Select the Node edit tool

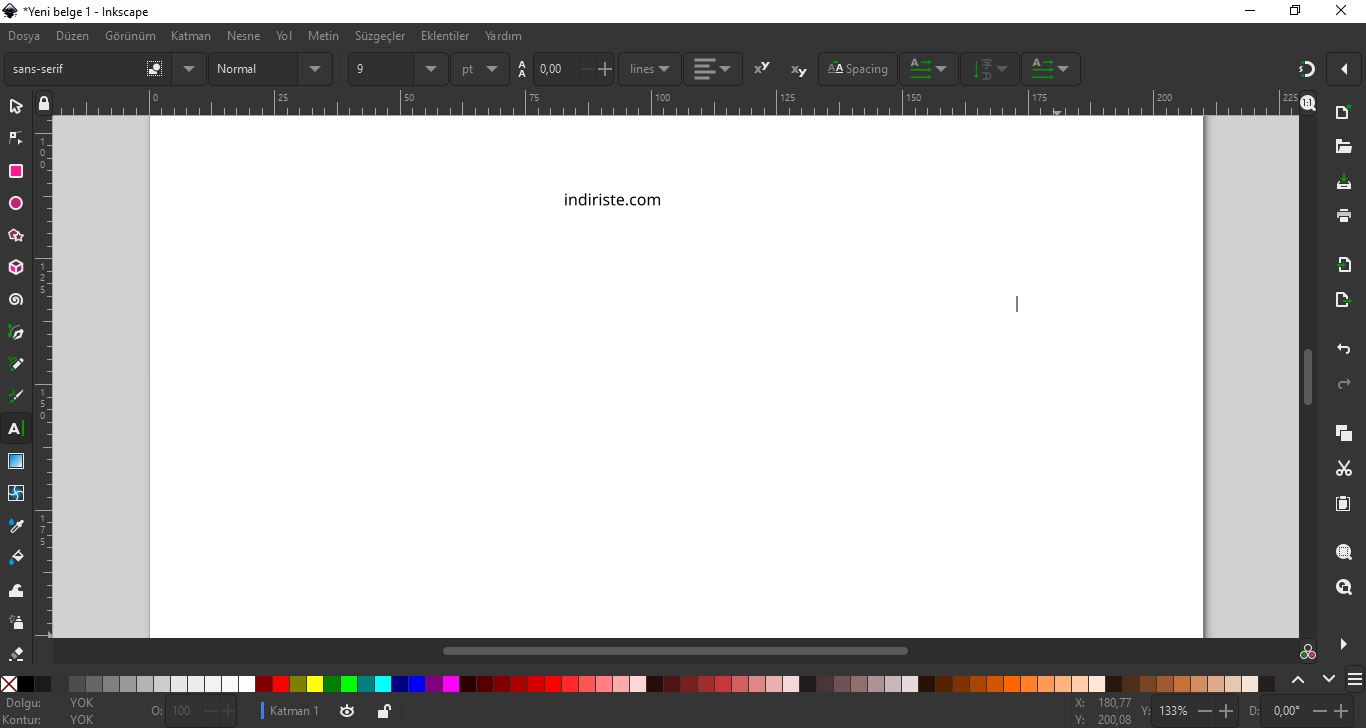(16, 138)
